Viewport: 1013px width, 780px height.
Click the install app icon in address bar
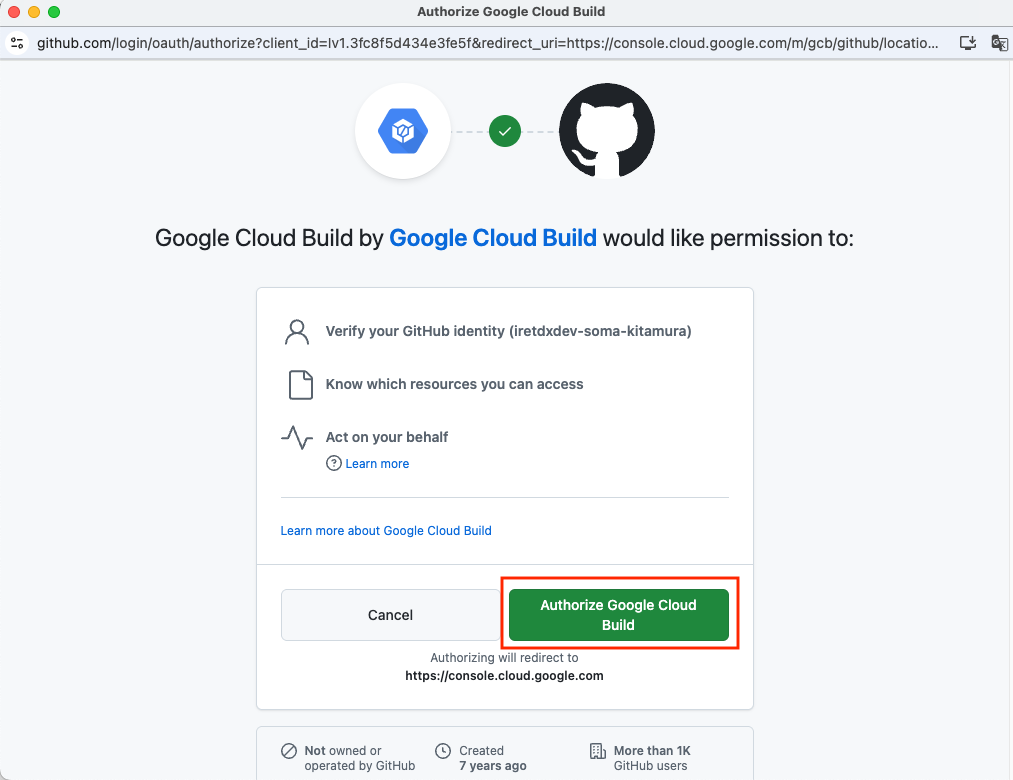967,43
